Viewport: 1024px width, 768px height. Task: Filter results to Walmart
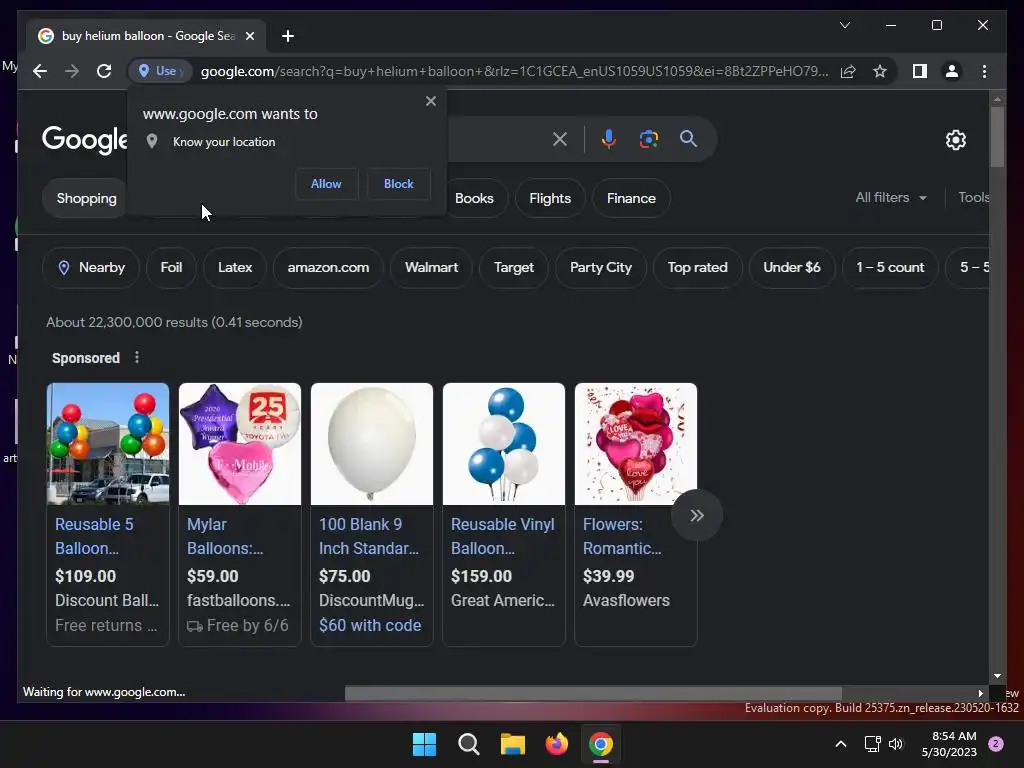pos(431,268)
